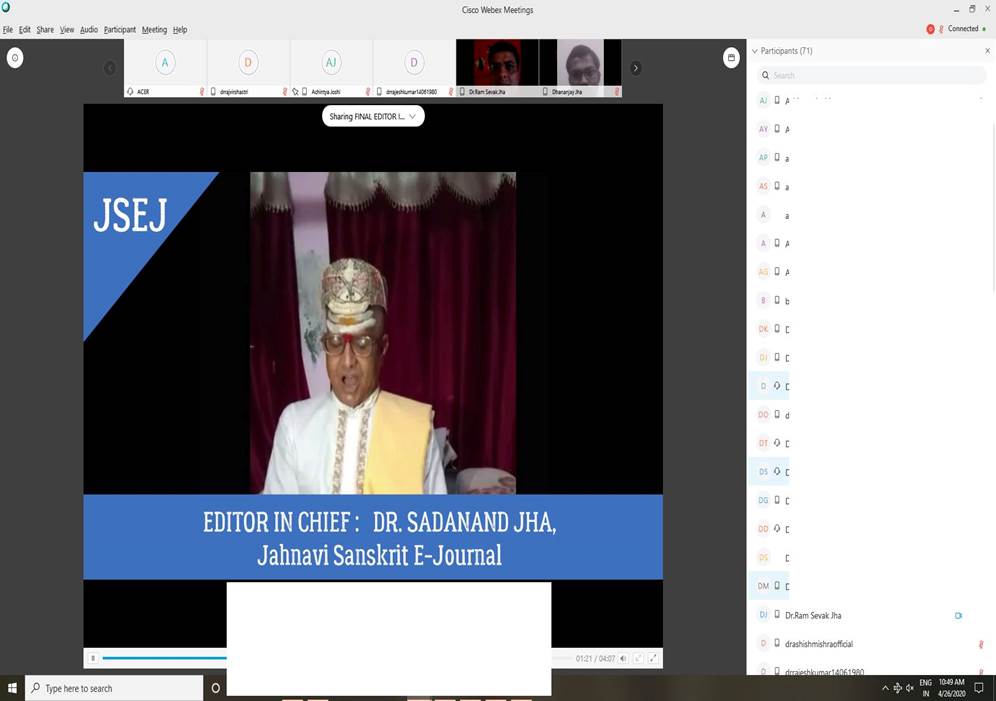Click the 01:21 / 04:07 time readout
Viewport: 996px width, 701px height.
click(595, 658)
